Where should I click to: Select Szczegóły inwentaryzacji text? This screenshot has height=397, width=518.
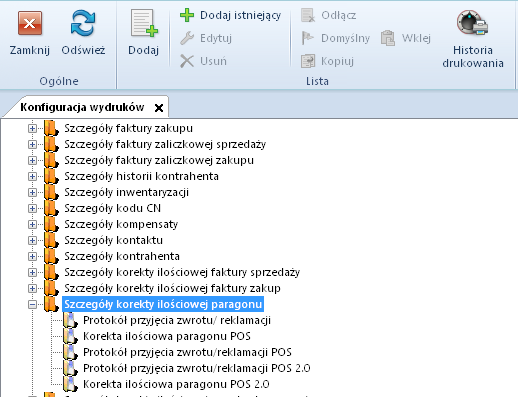pyautogui.click(x=126, y=192)
